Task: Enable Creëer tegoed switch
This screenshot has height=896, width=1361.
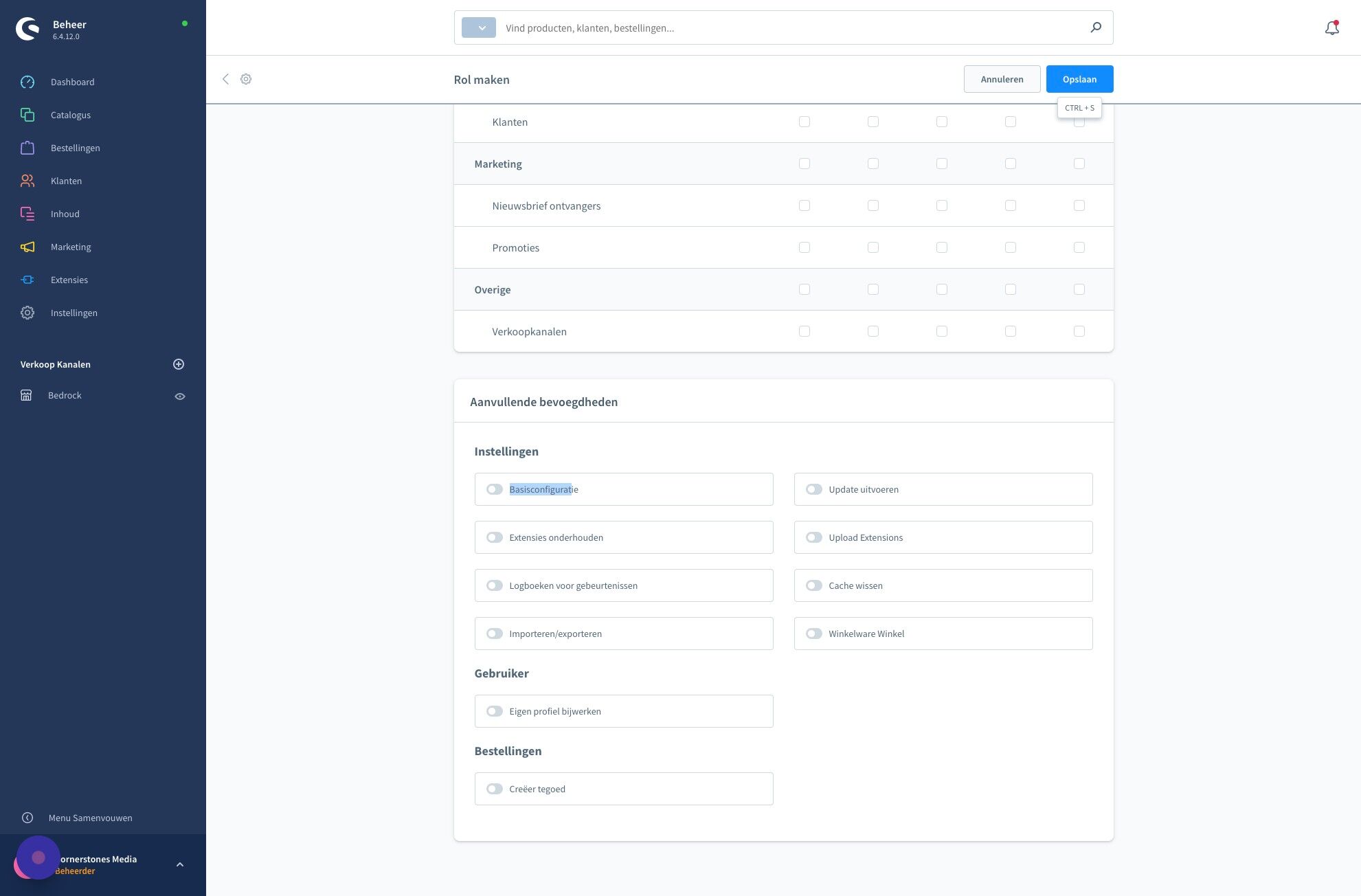Action: pyautogui.click(x=495, y=789)
